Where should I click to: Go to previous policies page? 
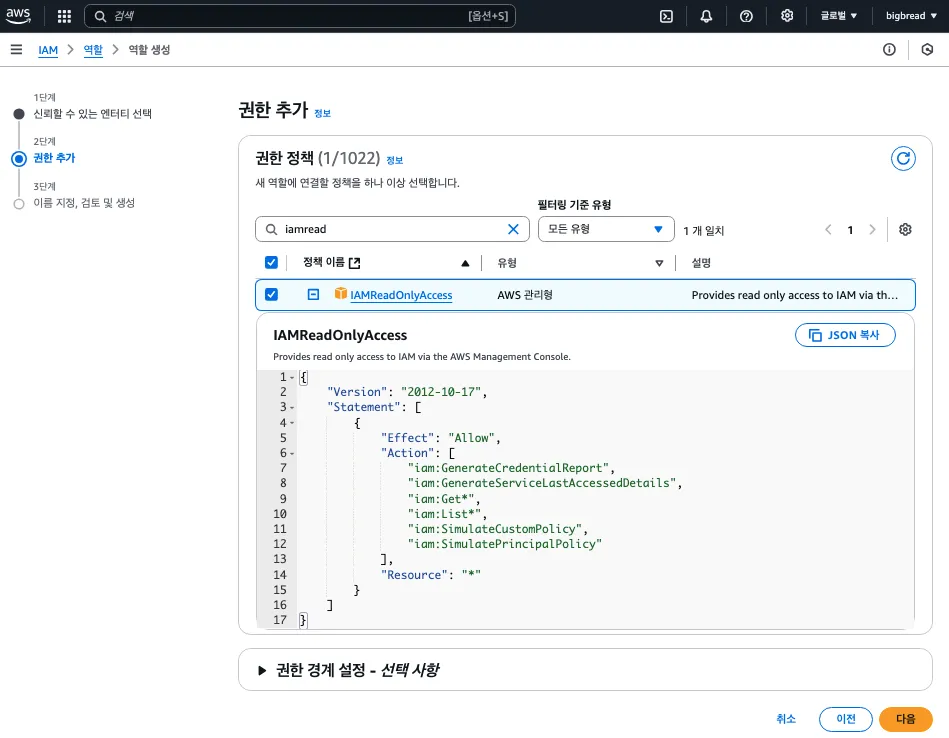[x=828, y=229]
